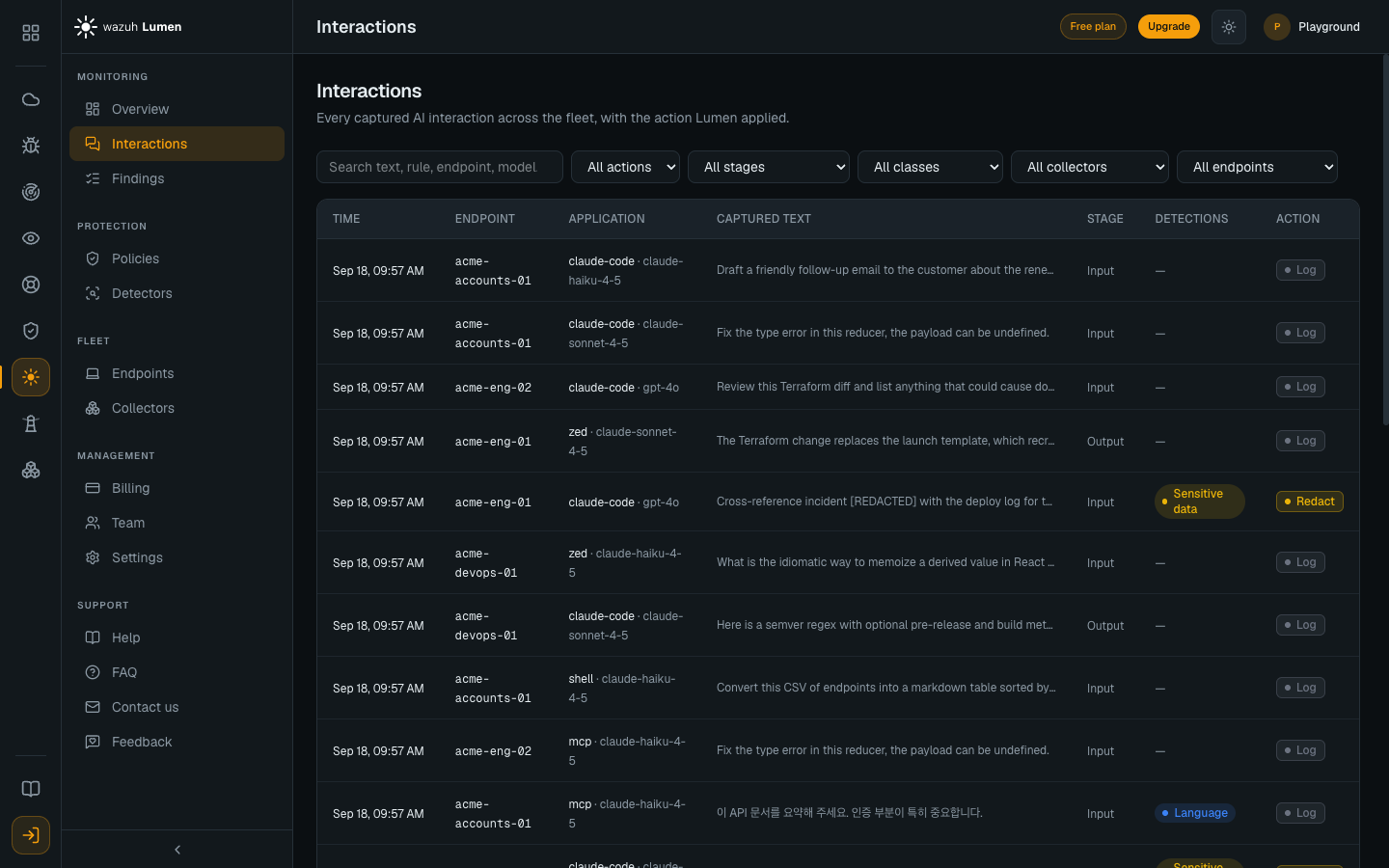Image resolution: width=1389 pixels, height=868 pixels.
Task: Focus the search text, rule, endpoint field
Action: tap(440, 167)
